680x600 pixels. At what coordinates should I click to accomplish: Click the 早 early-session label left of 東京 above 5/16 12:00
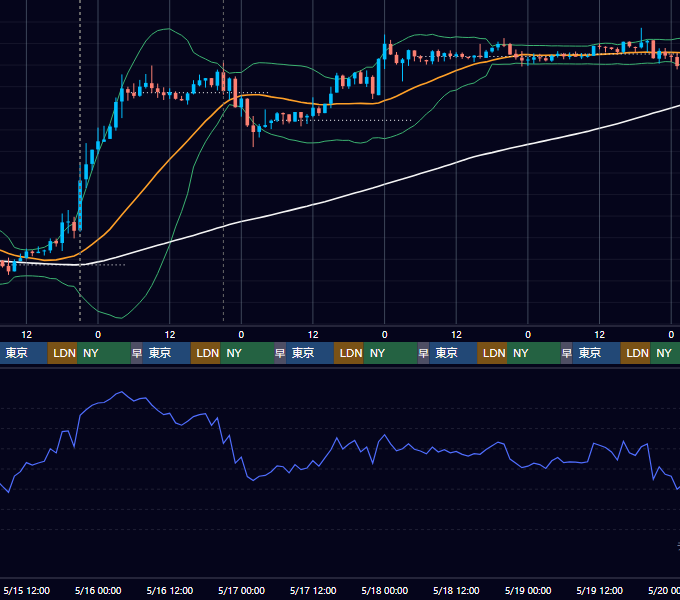pos(137,353)
